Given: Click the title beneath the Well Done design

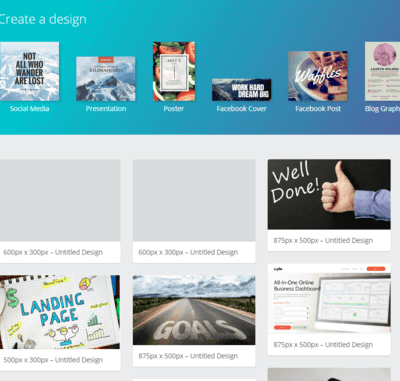Looking at the screenshot, I should (x=323, y=240).
